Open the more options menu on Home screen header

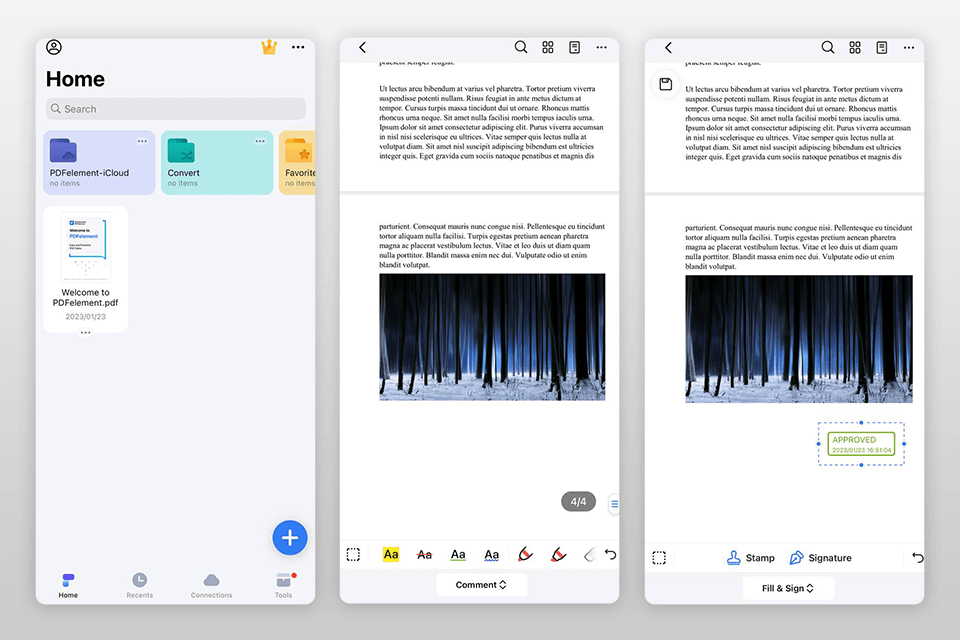[298, 47]
